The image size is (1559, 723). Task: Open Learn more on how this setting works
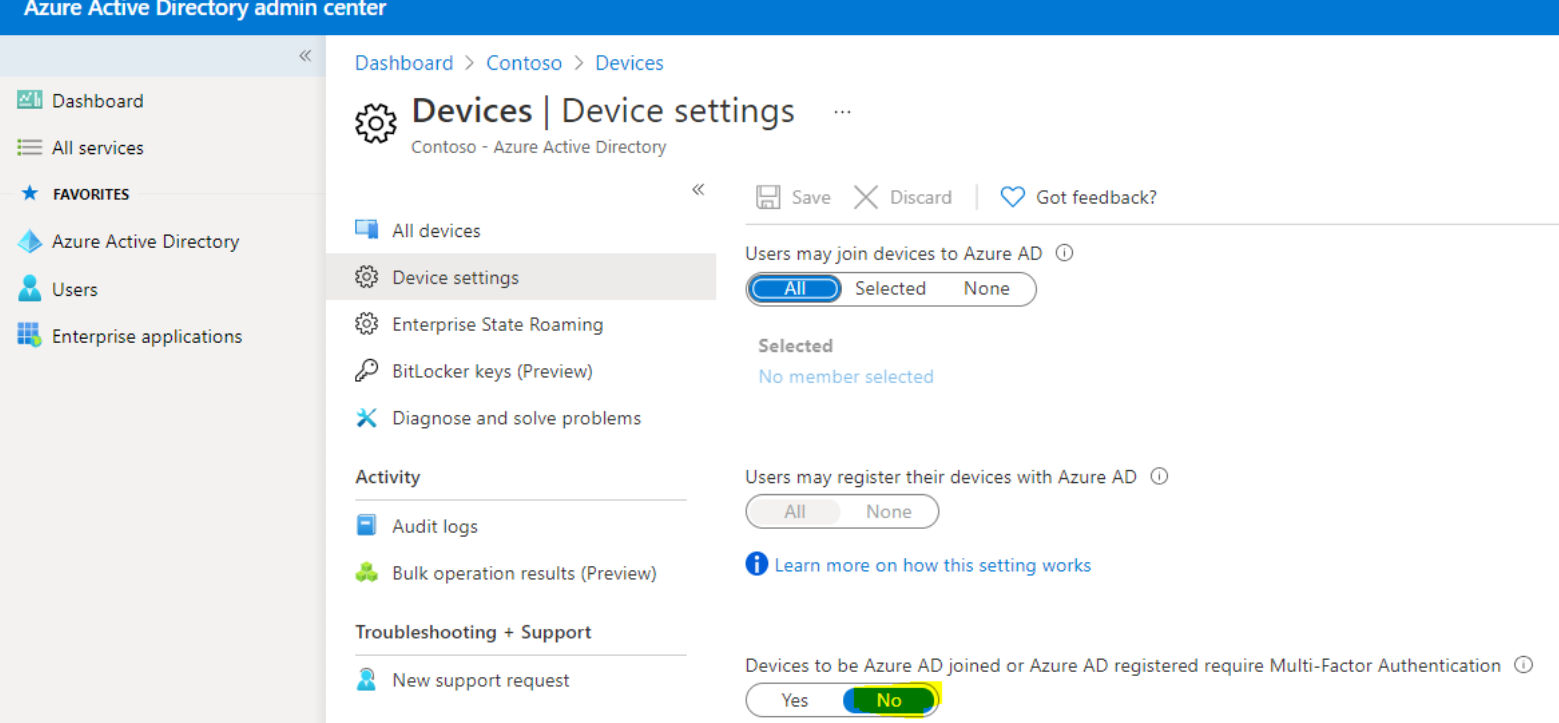tap(932, 566)
